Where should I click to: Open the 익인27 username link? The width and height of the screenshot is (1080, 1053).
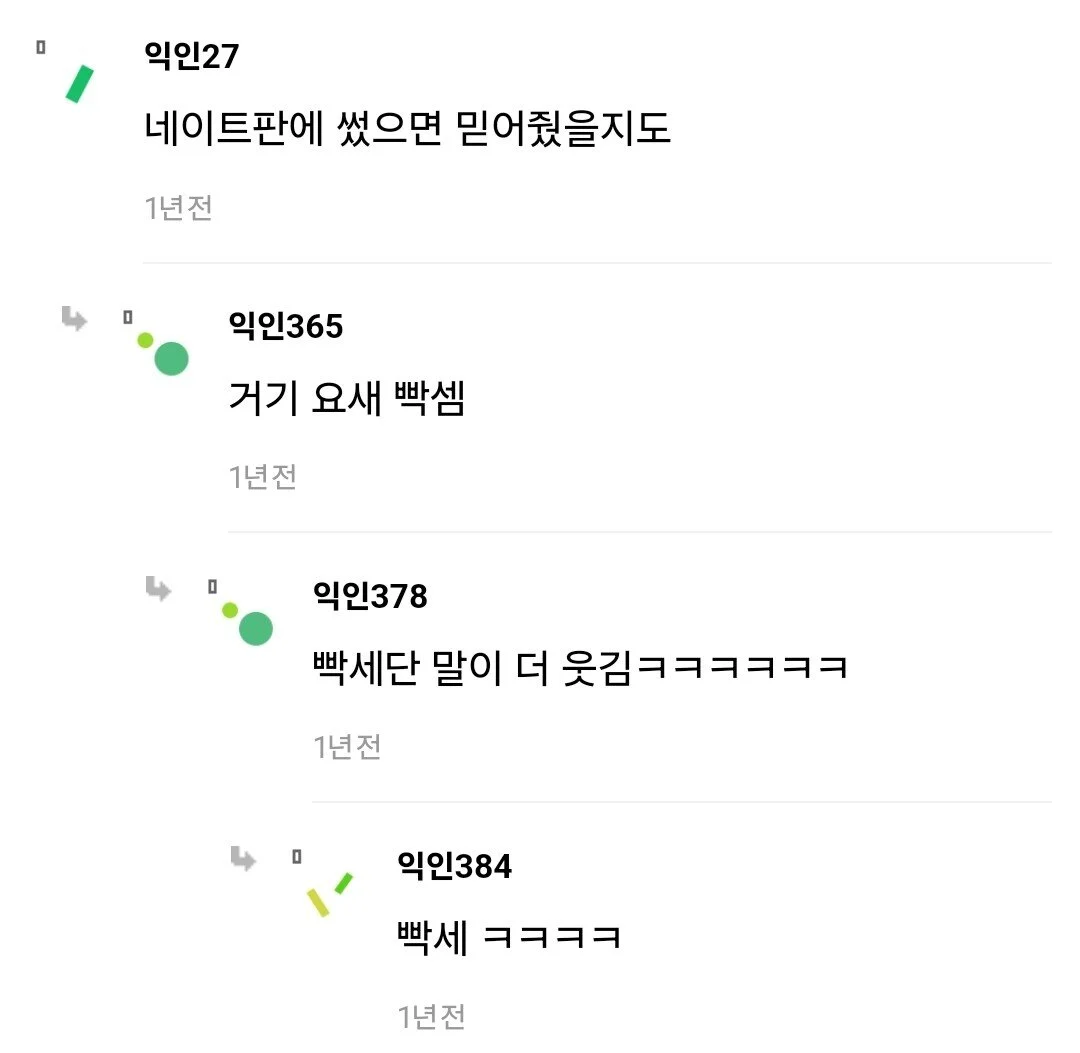coord(192,57)
